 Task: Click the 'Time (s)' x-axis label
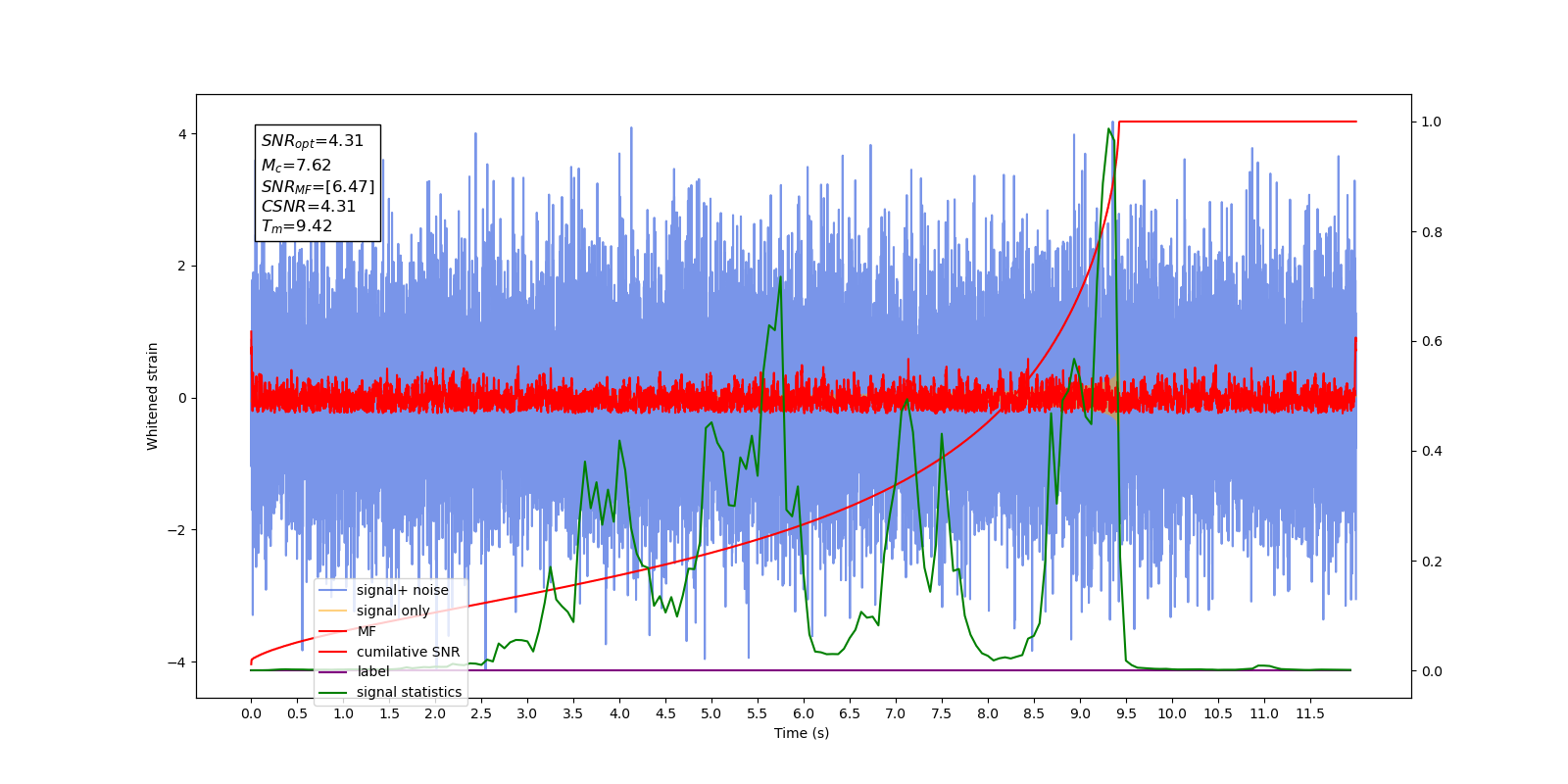tap(802, 733)
